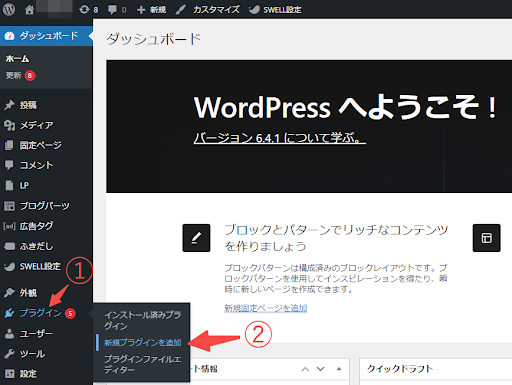Click the コメント sidebar bubble icon

coord(9,165)
